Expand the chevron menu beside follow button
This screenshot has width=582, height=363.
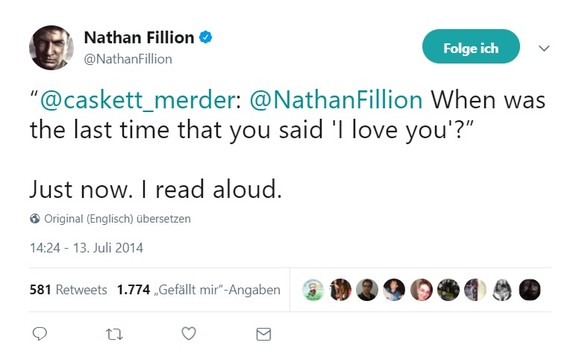(x=544, y=48)
